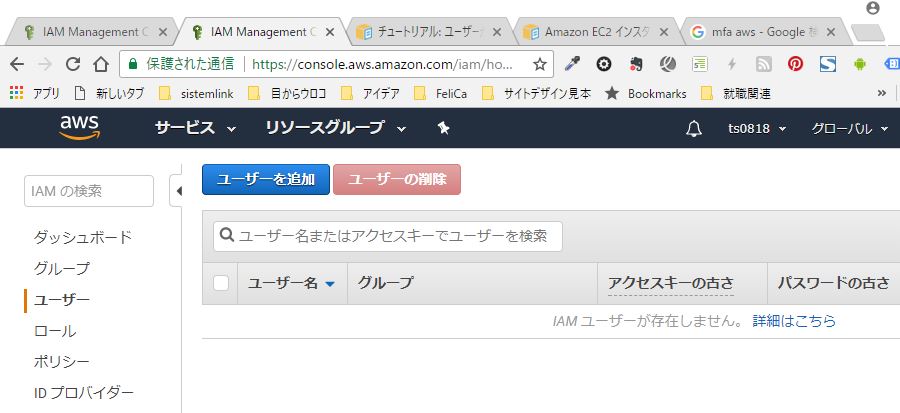Screen dimensions: 900x413
Task: Collapse the IAM side navigation panel
Action: click(177, 191)
